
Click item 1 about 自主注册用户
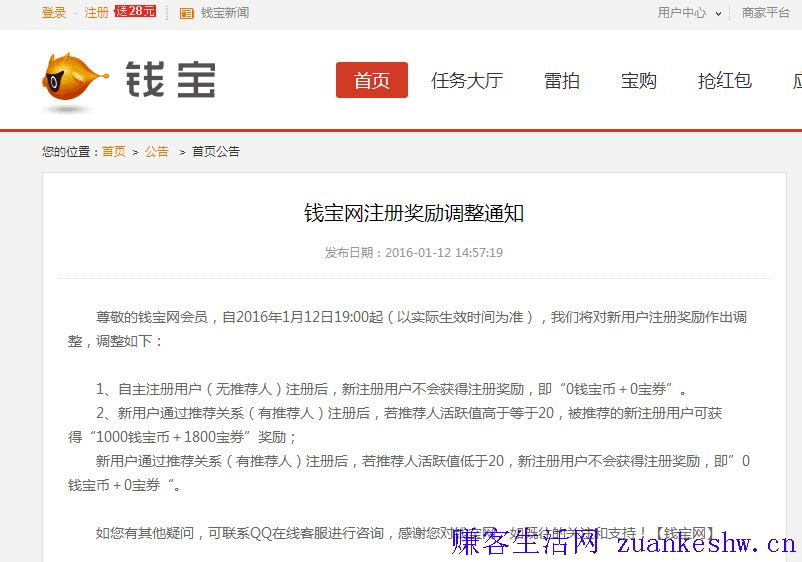point(391,389)
